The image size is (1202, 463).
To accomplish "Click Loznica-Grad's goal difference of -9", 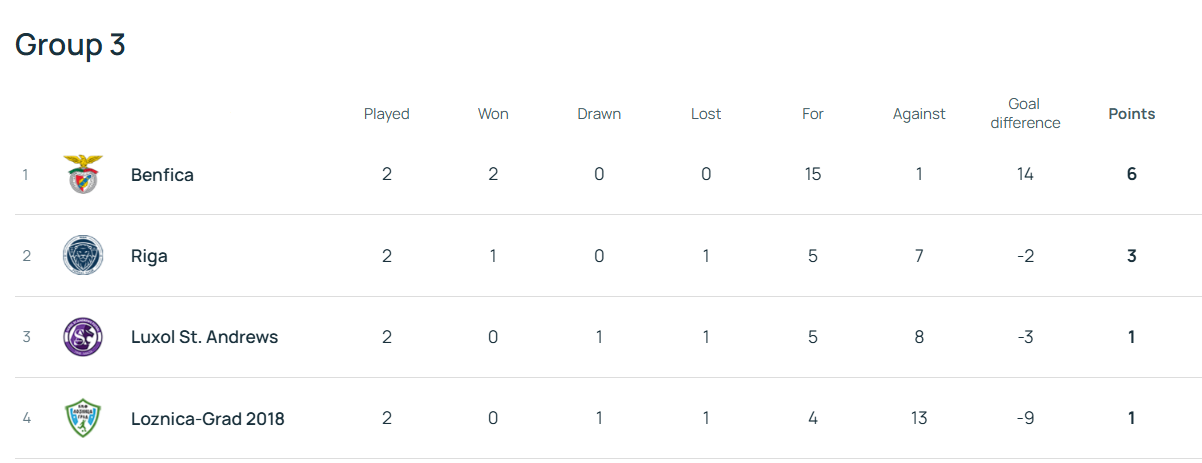I will [x=1025, y=418].
